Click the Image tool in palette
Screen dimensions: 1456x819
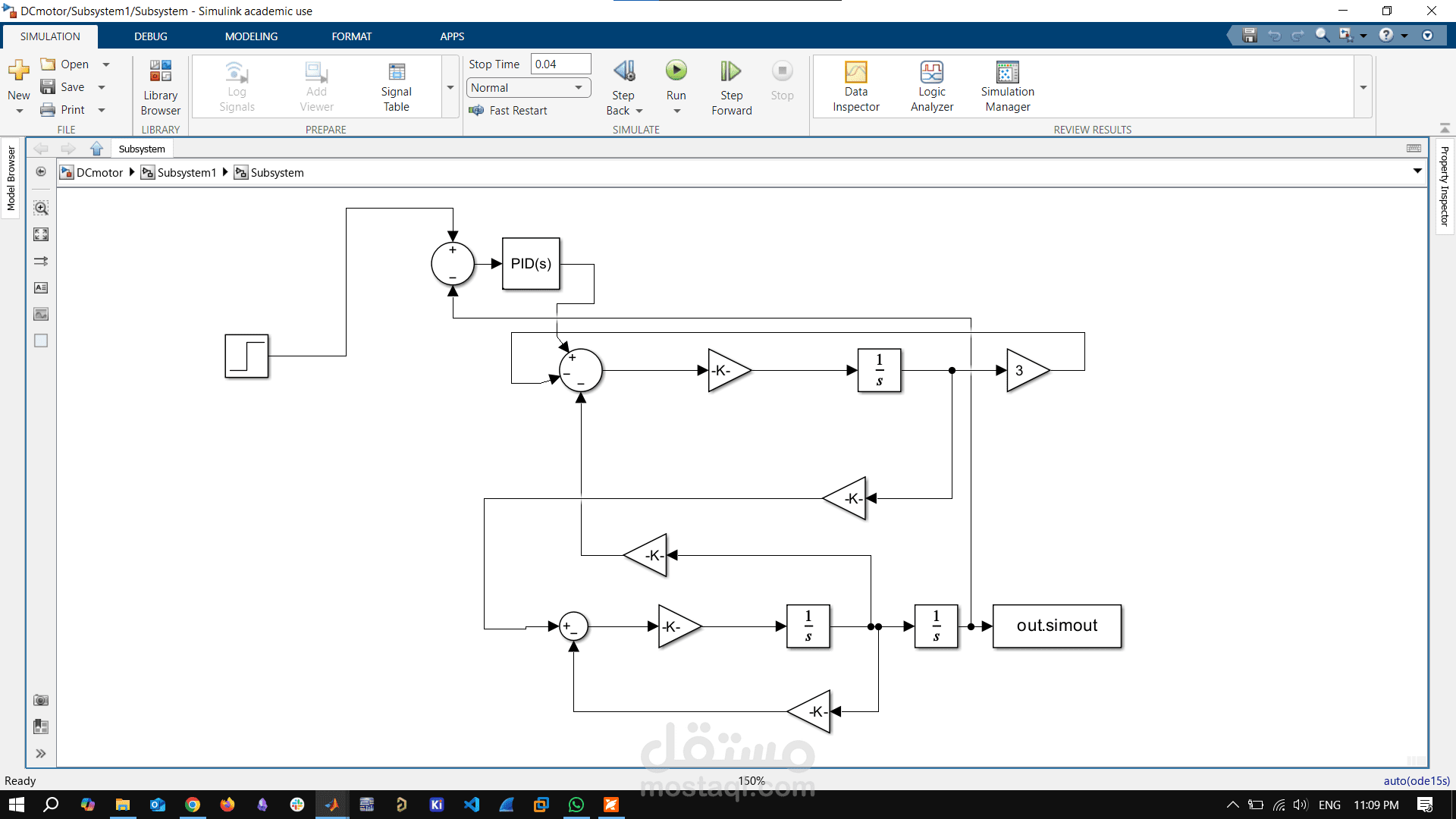(x=41, y=314)
